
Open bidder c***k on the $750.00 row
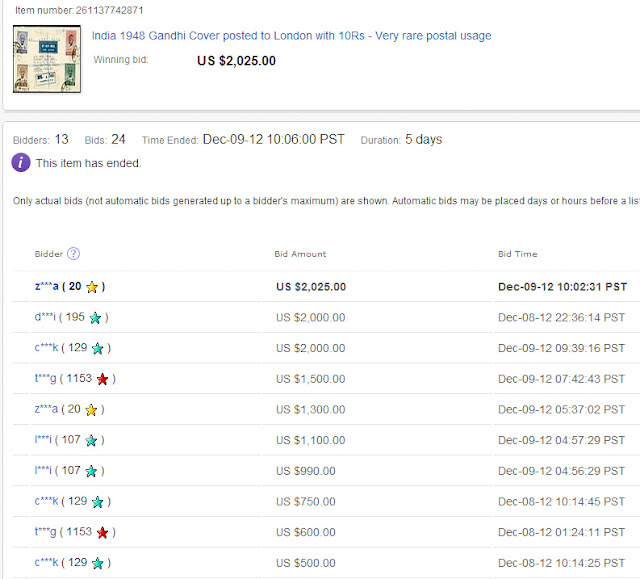point(47,501)
